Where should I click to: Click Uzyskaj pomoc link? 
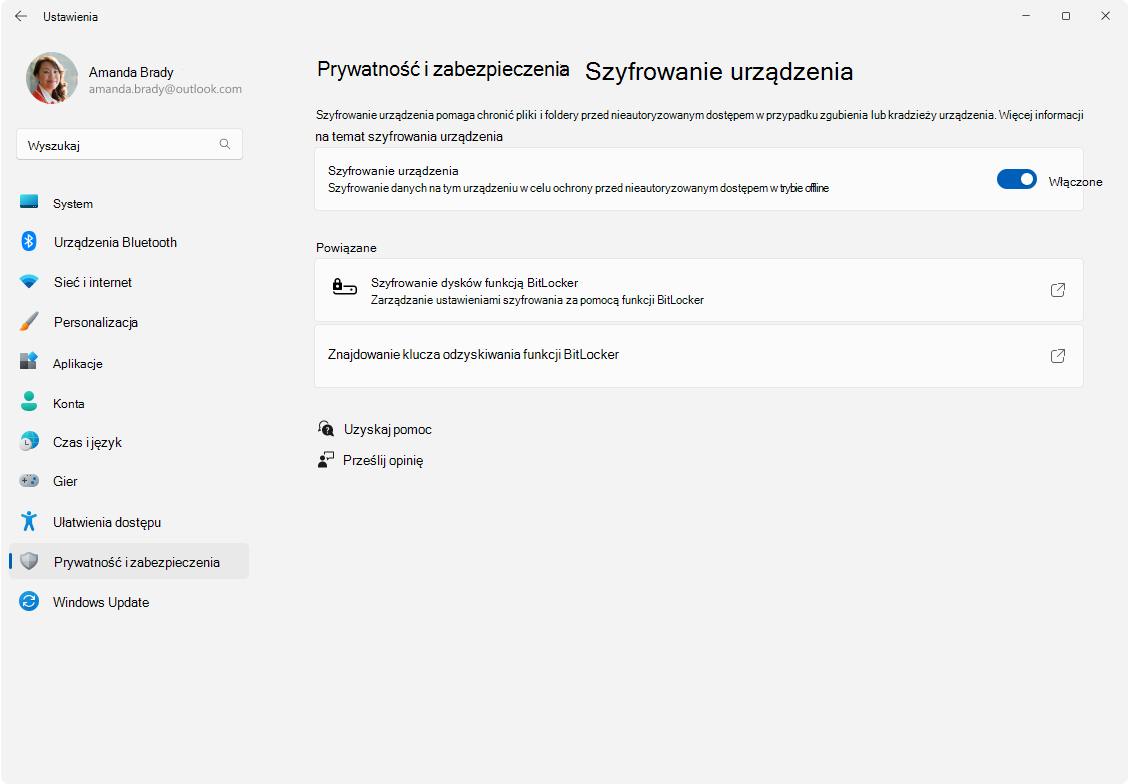pyautogui.click(x=387, y=429)
